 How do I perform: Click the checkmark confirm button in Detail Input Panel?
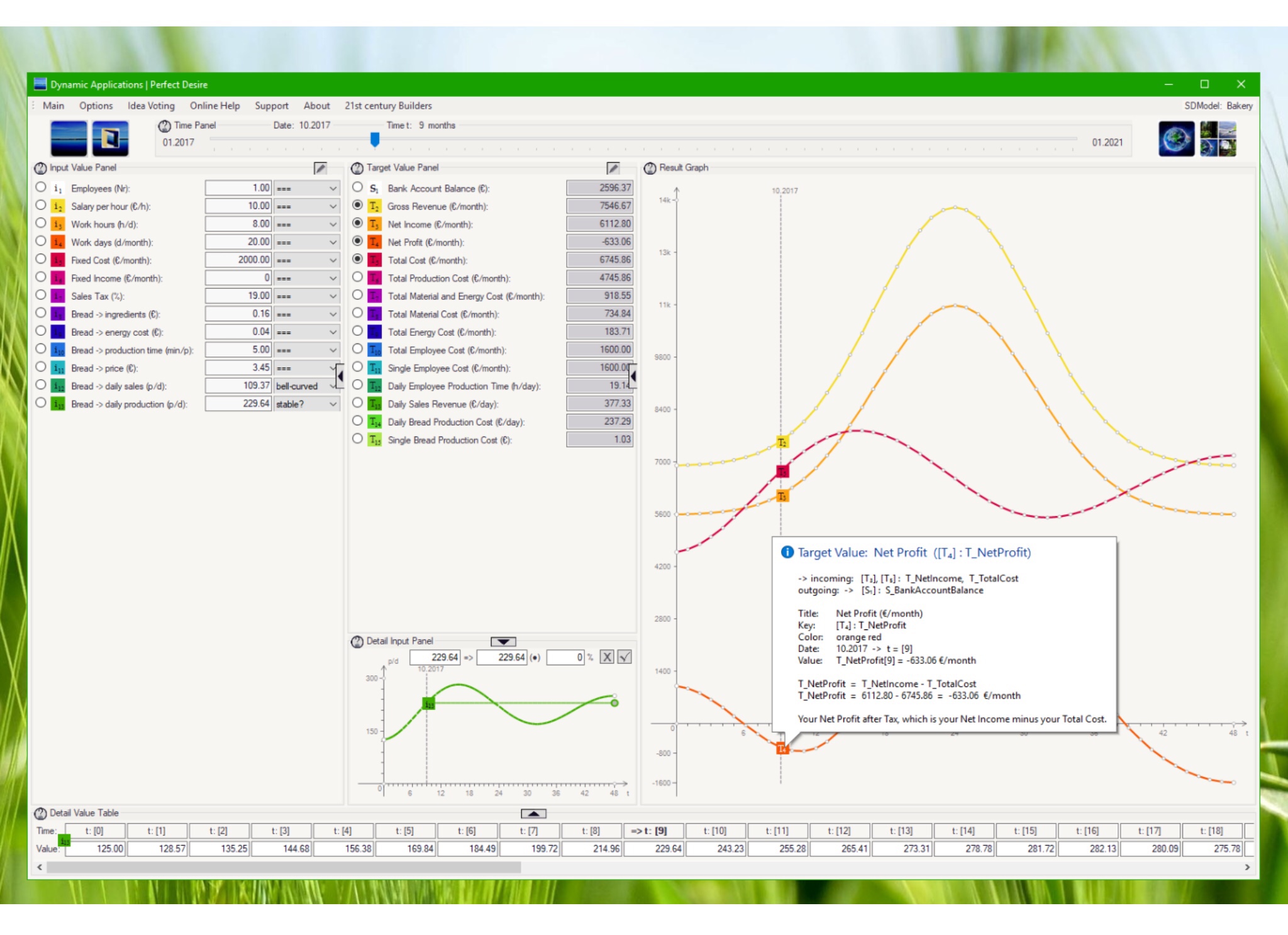pyautogui.click(x=625, y=657)
